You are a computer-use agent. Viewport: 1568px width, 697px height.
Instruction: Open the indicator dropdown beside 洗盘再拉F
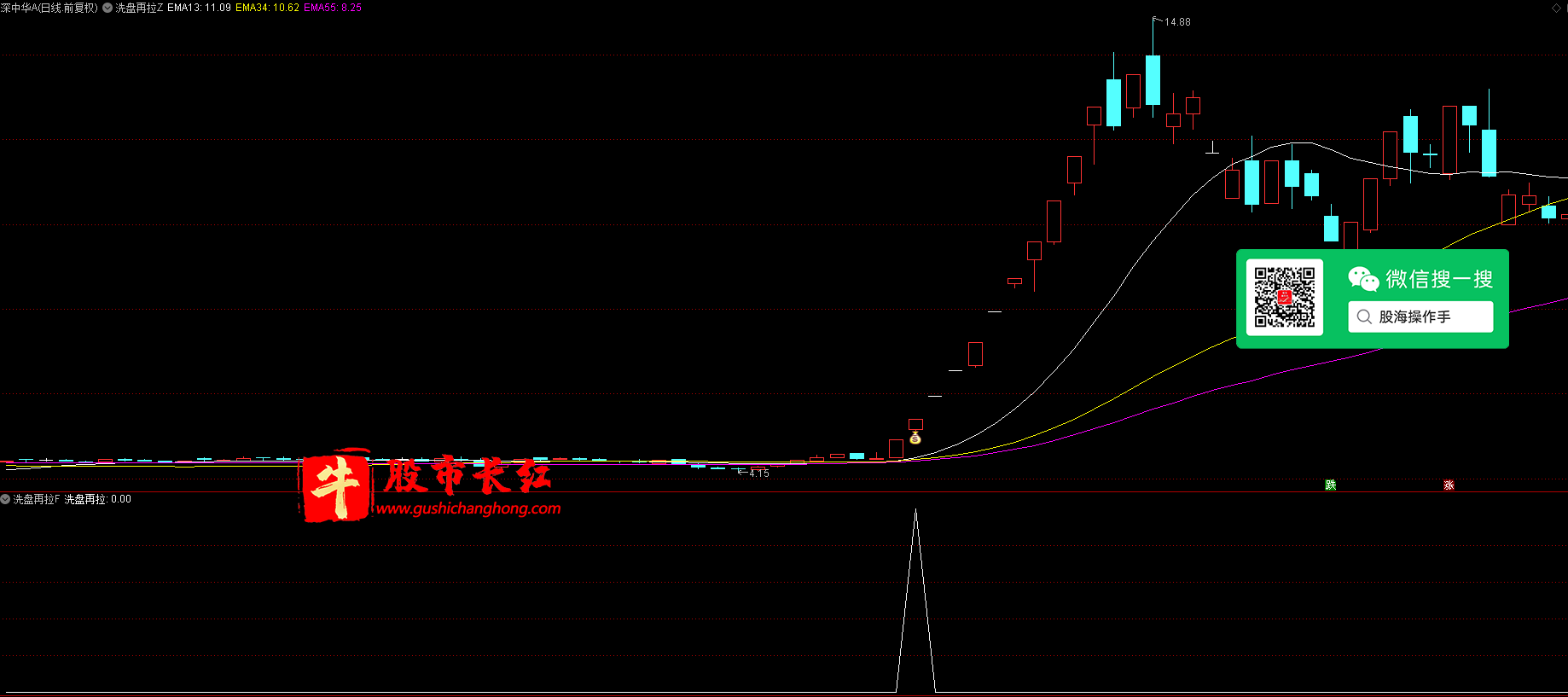(5, 499)
